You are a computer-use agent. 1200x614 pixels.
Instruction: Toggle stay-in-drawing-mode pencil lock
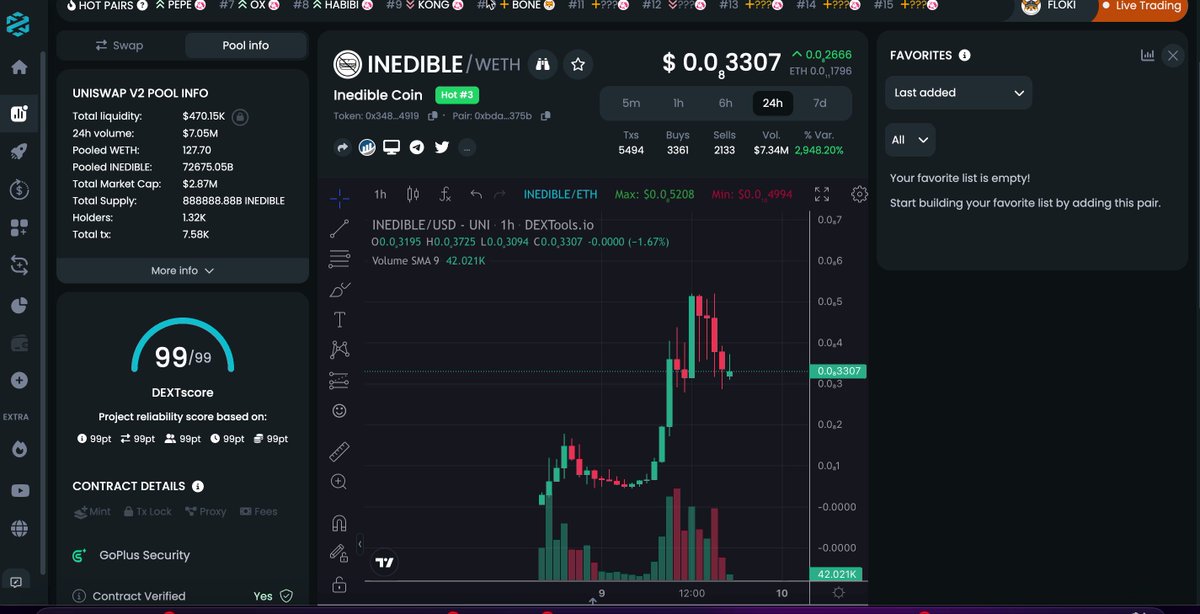(339, 553)
